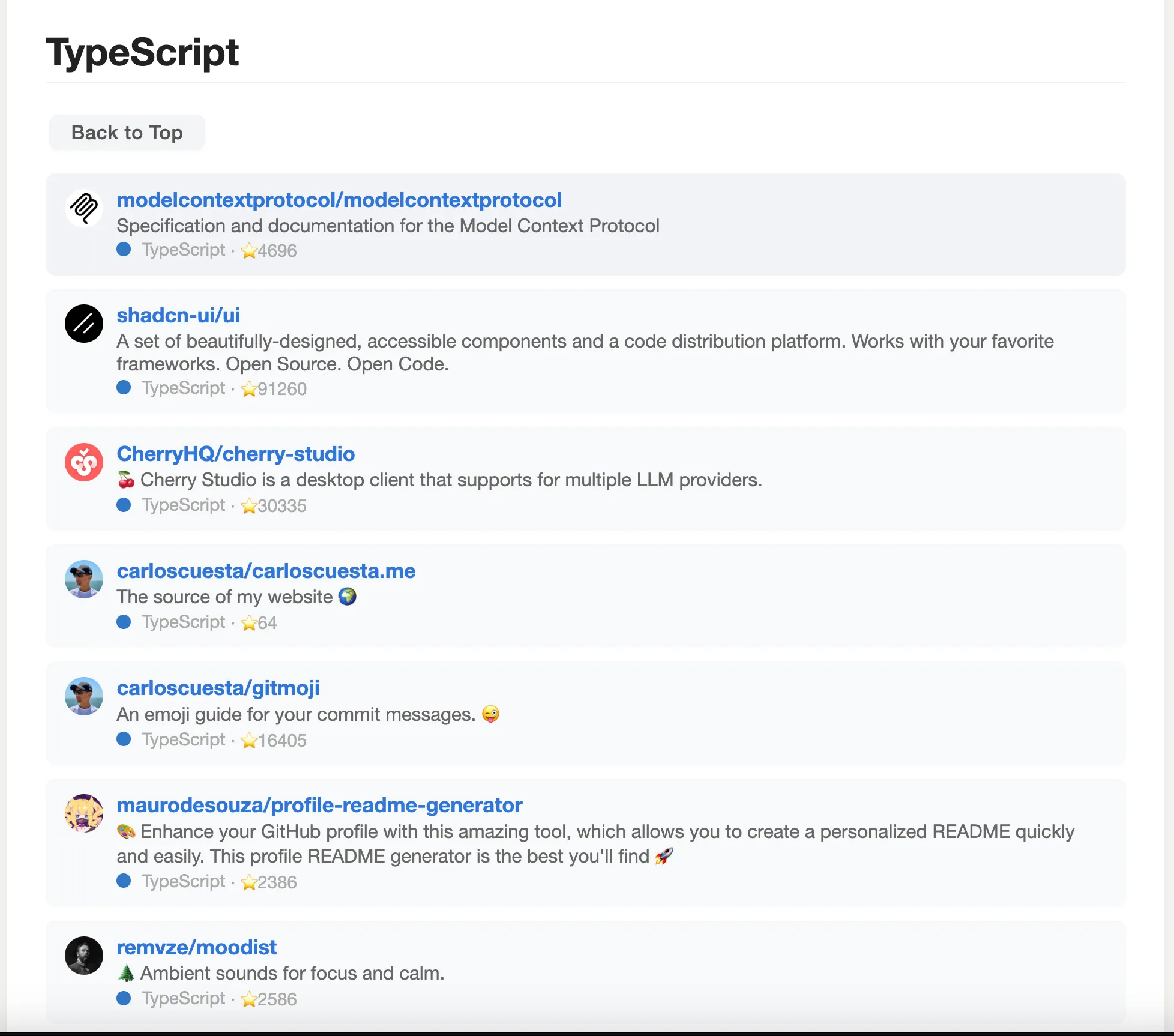Image resolution: width=1174 pixels, height=1036 pixels.
Task: Click the star icon next to 4696
Action: [249, 250]
